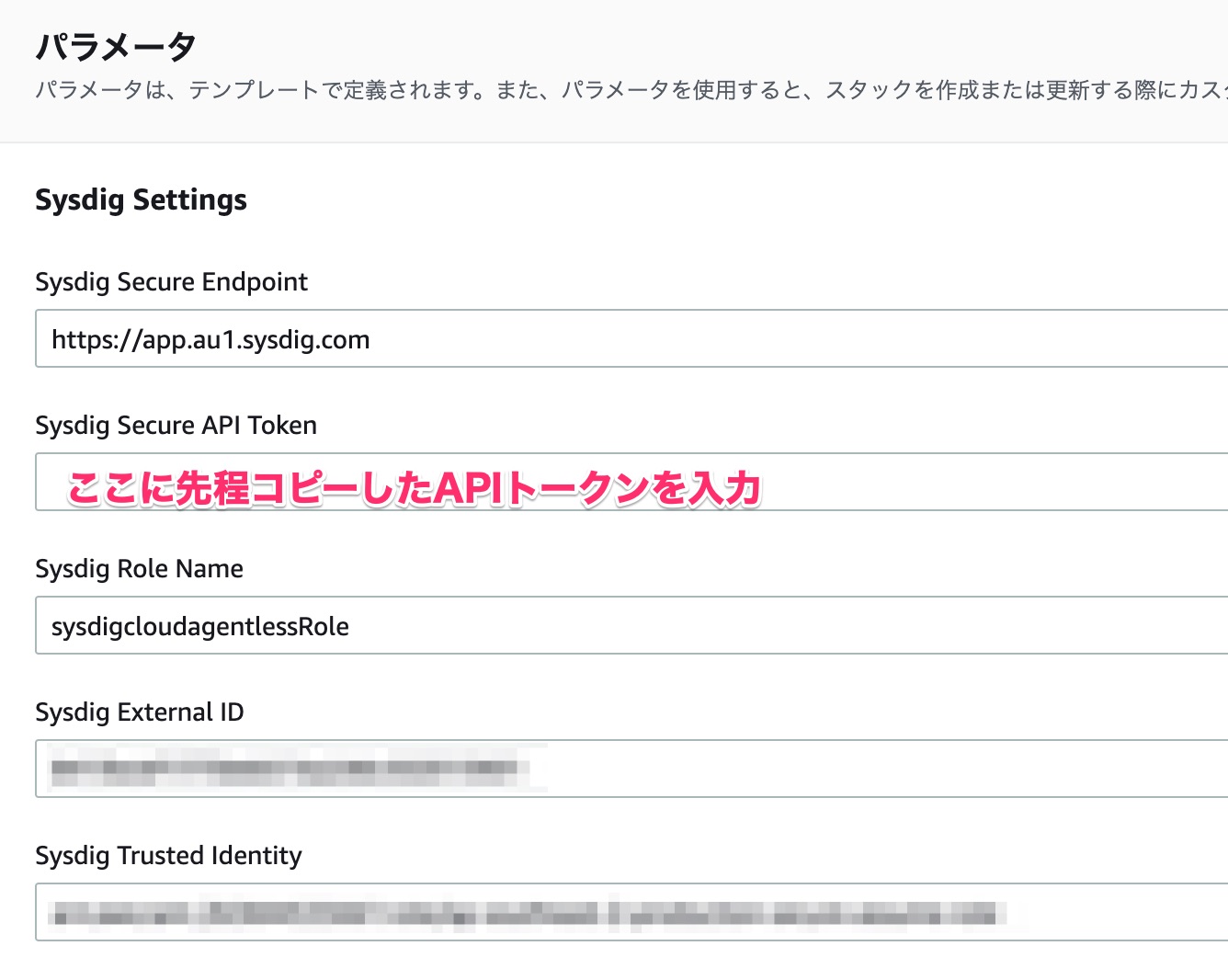Click the sysdigcloudagentlessRole text value

point(200,626)
